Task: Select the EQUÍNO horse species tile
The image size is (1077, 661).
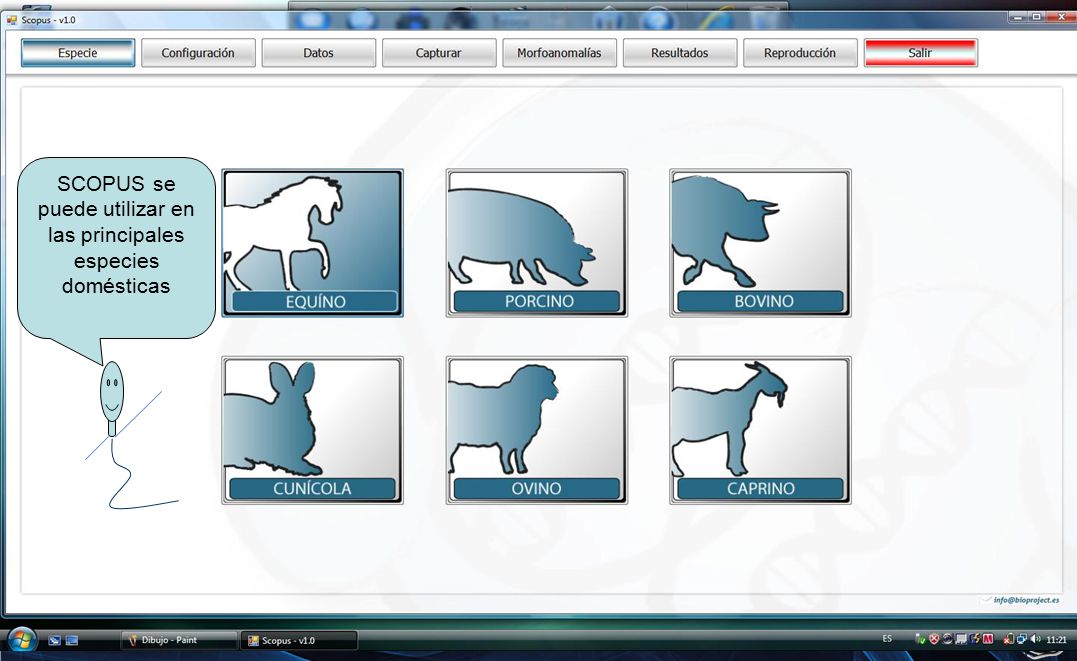Action: pyautogui.click(x=313, y=243)
